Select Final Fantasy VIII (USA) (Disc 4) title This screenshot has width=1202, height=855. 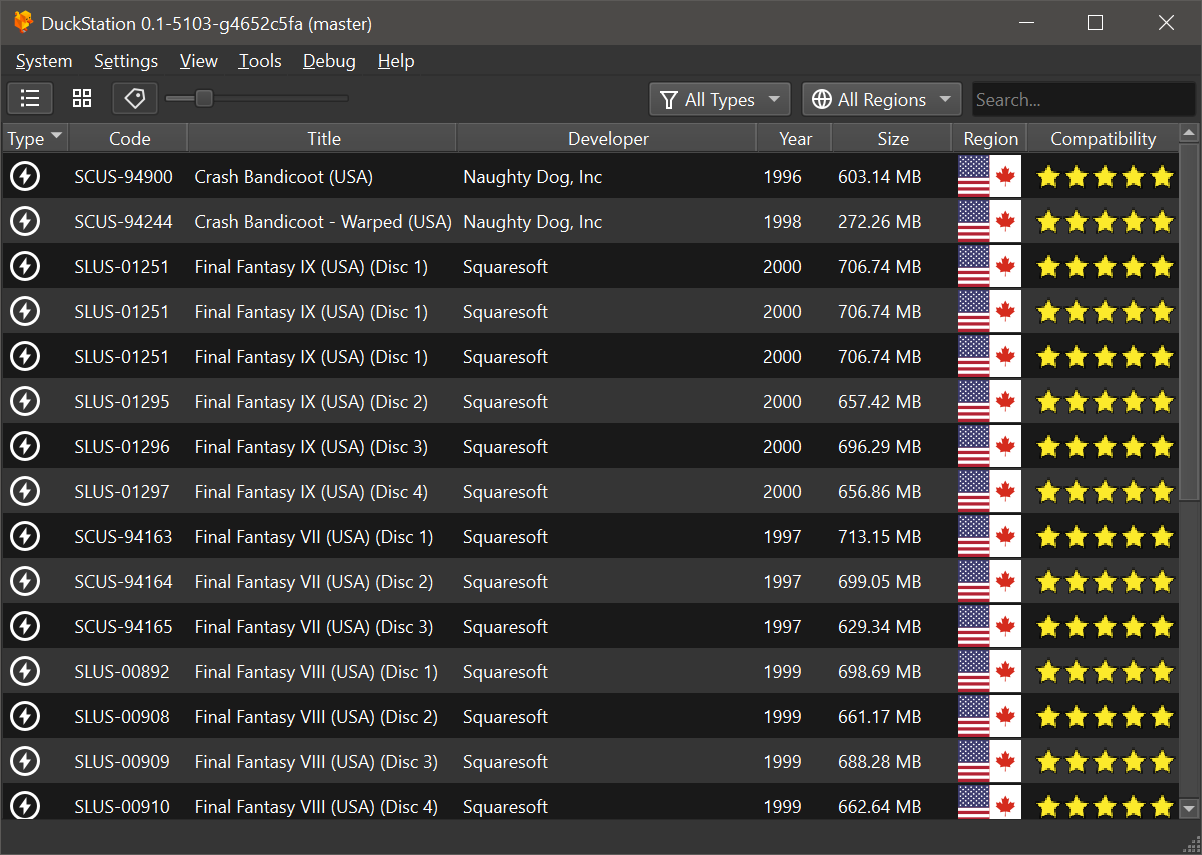[316, 807]
